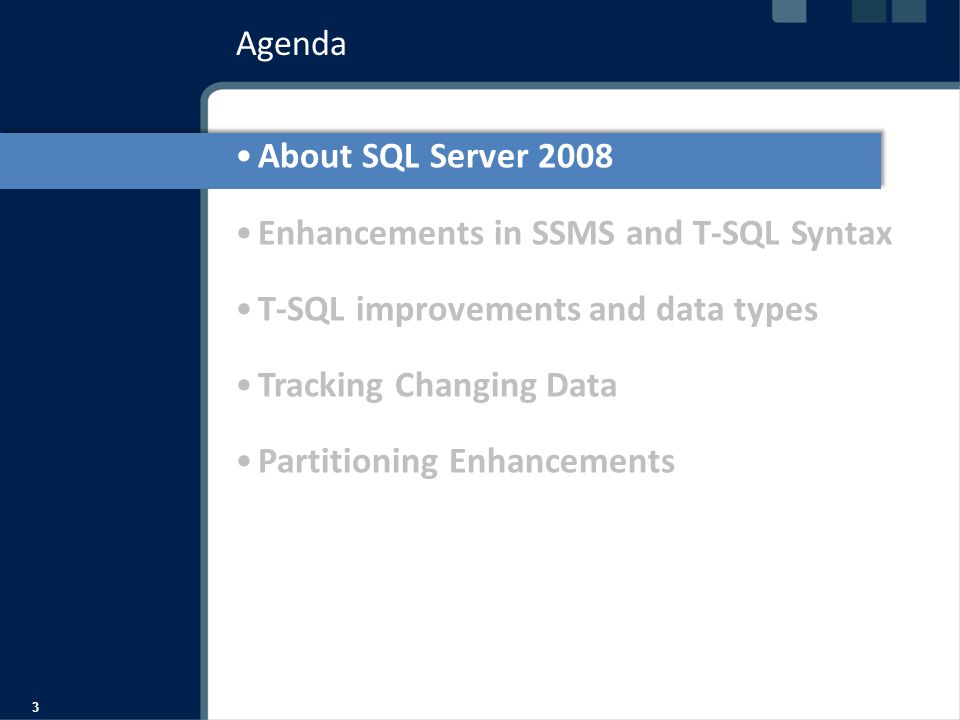Click the bullet before Partitioning Enhancements
Screen dimensions: 960x720
click(x=244, y=462)
